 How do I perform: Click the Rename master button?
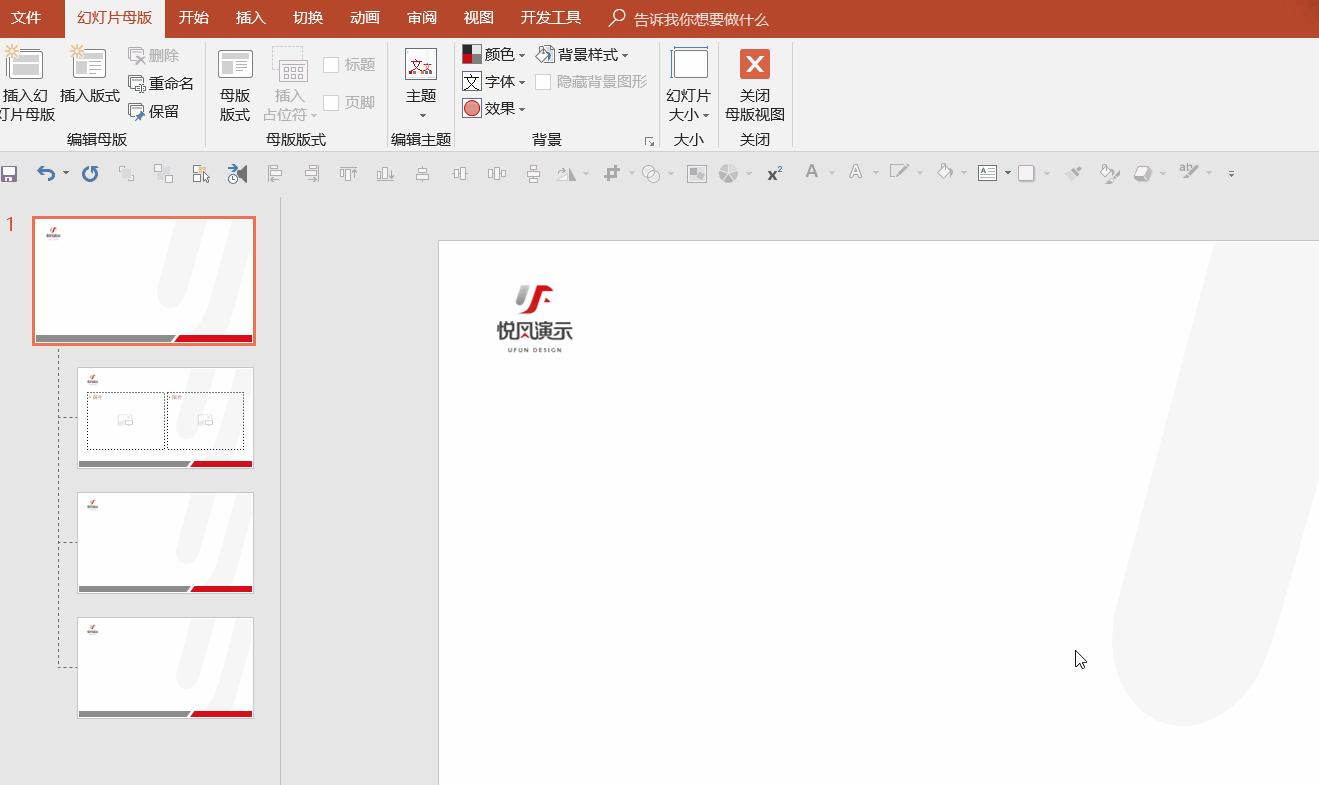click(x=161, y=84)
